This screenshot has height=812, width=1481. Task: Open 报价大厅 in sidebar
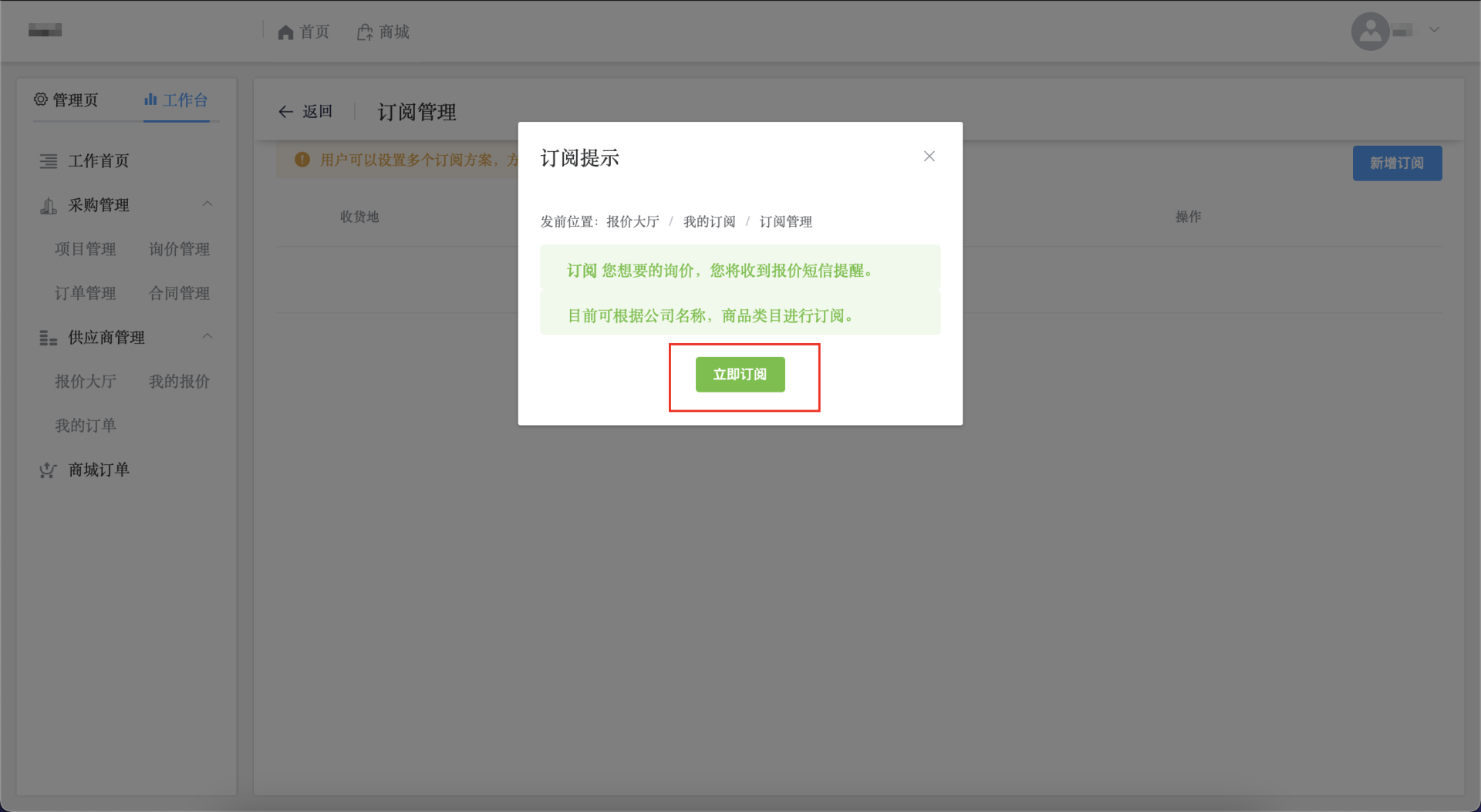[86, 382]
